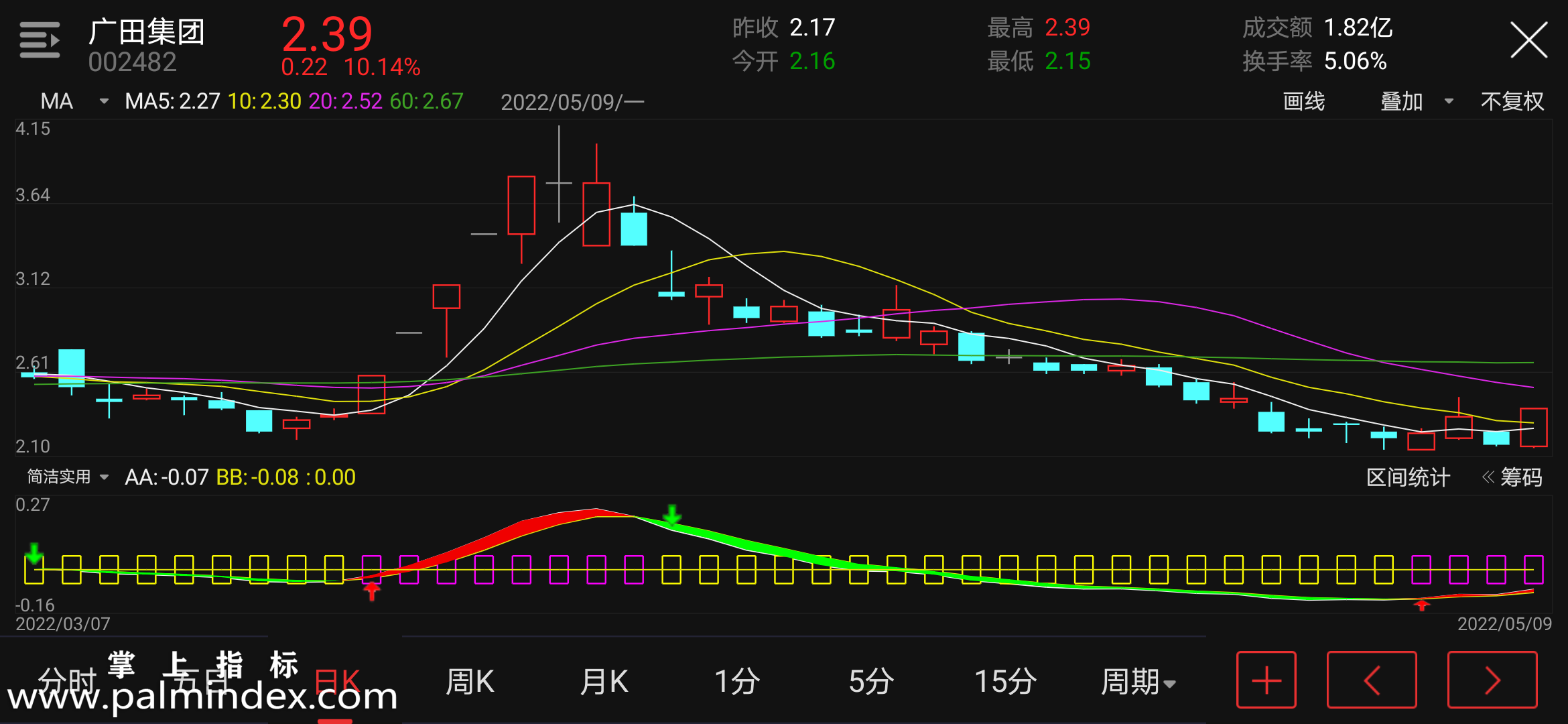Click the AA: -0.07 indicator value

coord(167,477)
